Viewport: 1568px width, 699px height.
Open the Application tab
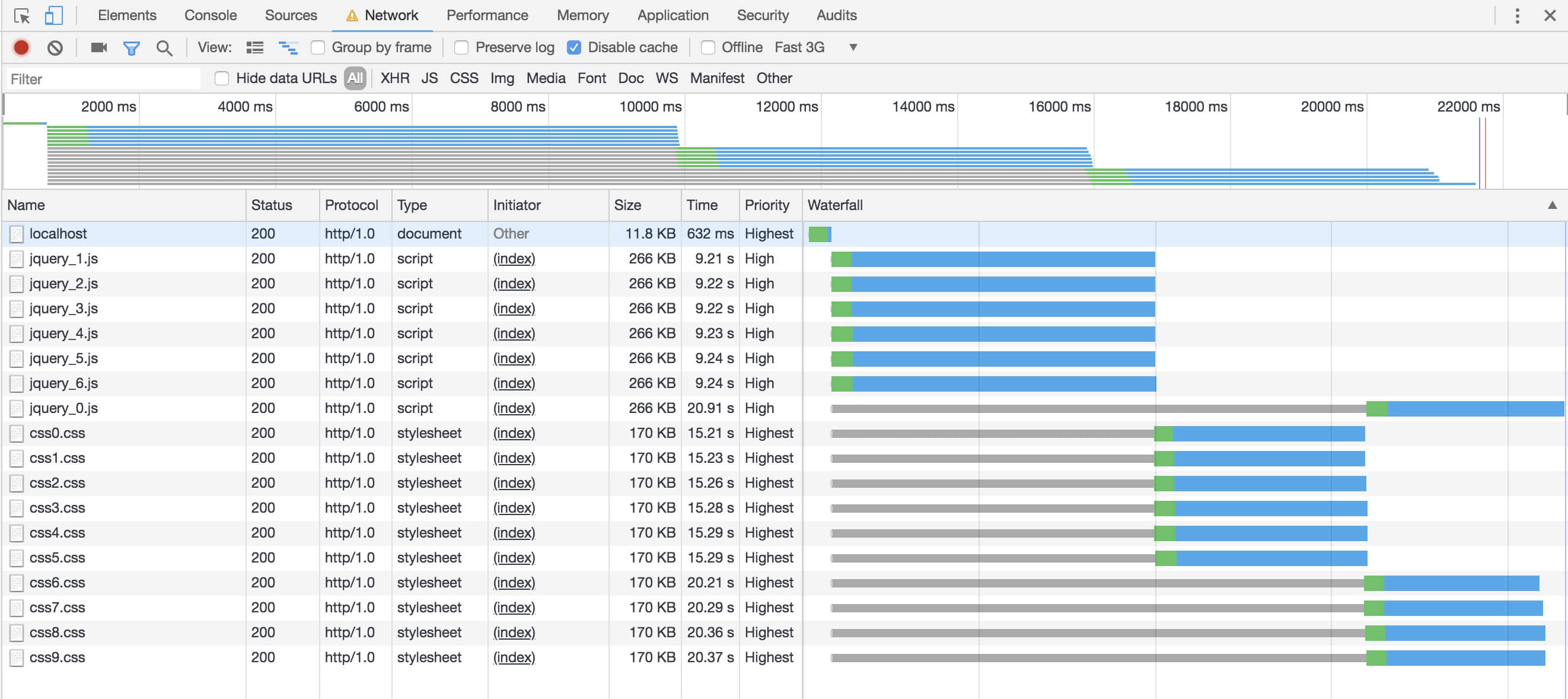[x=673, y=15]
